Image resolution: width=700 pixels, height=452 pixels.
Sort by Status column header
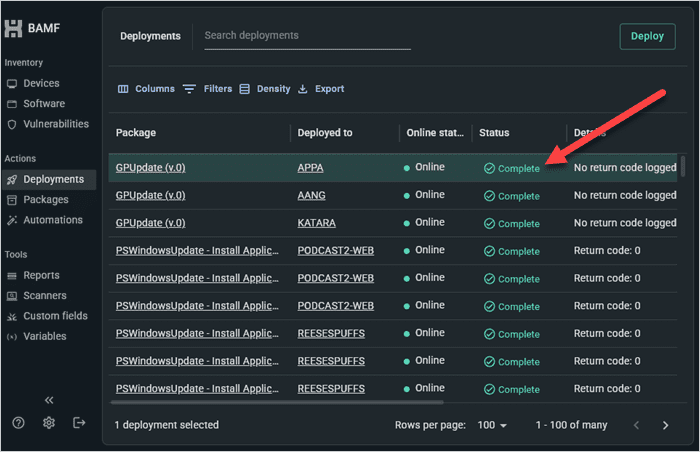(494, 133)
